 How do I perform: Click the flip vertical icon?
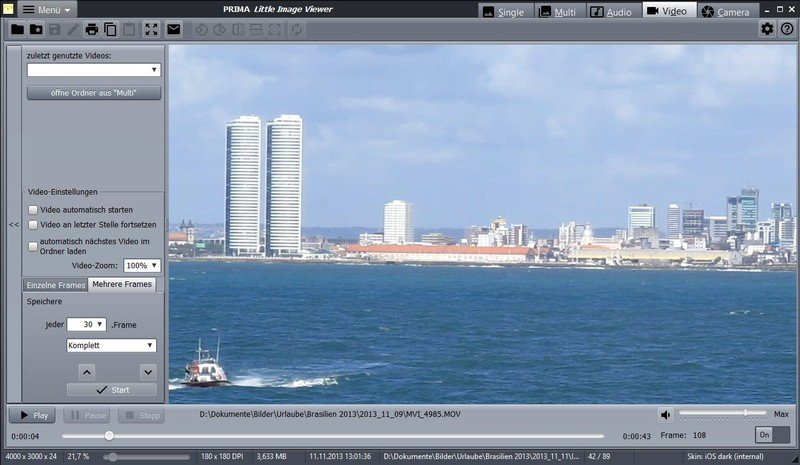tap(256, 30)
